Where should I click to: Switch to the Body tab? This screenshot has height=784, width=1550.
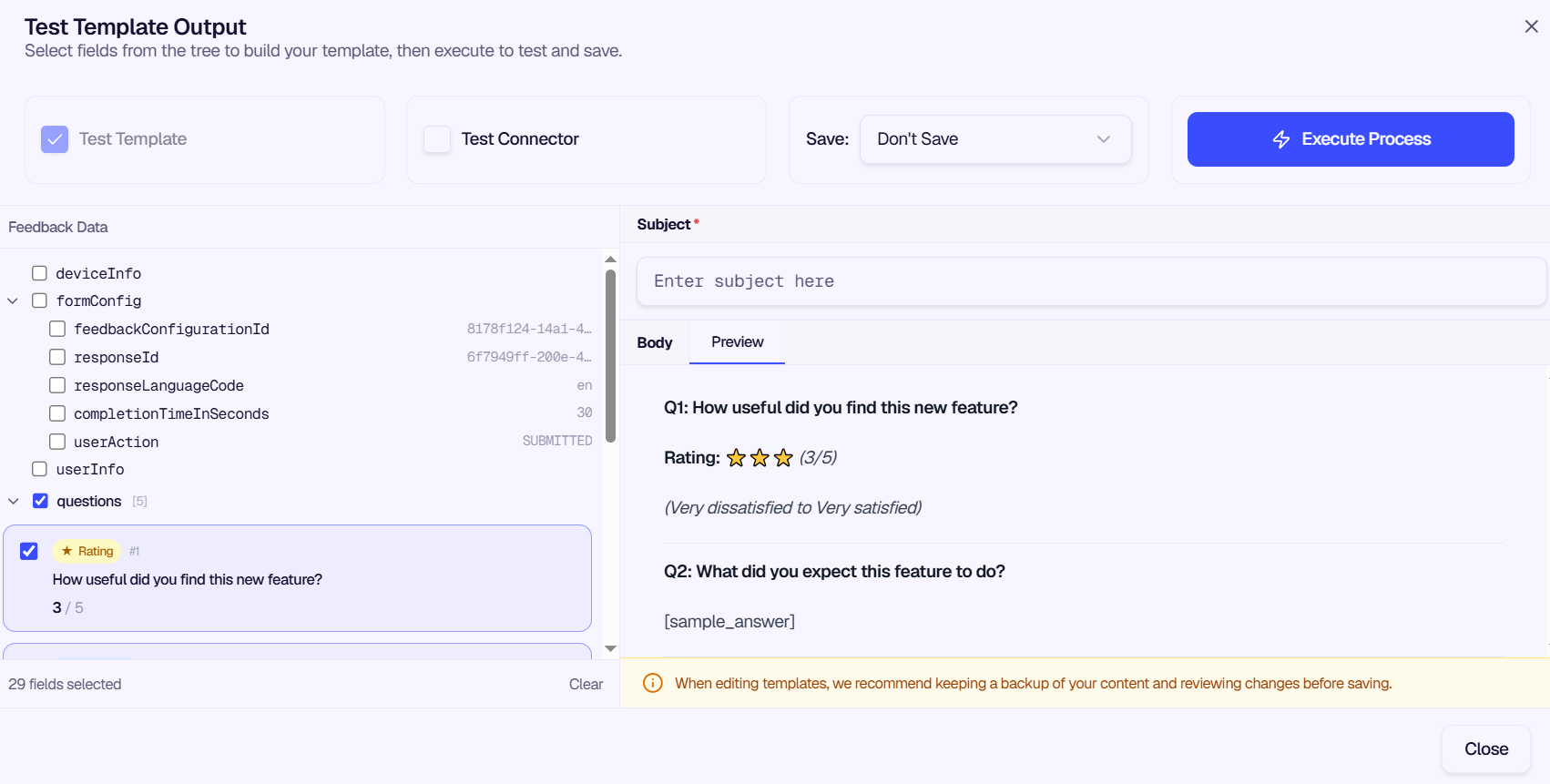(x=655, y=342)
